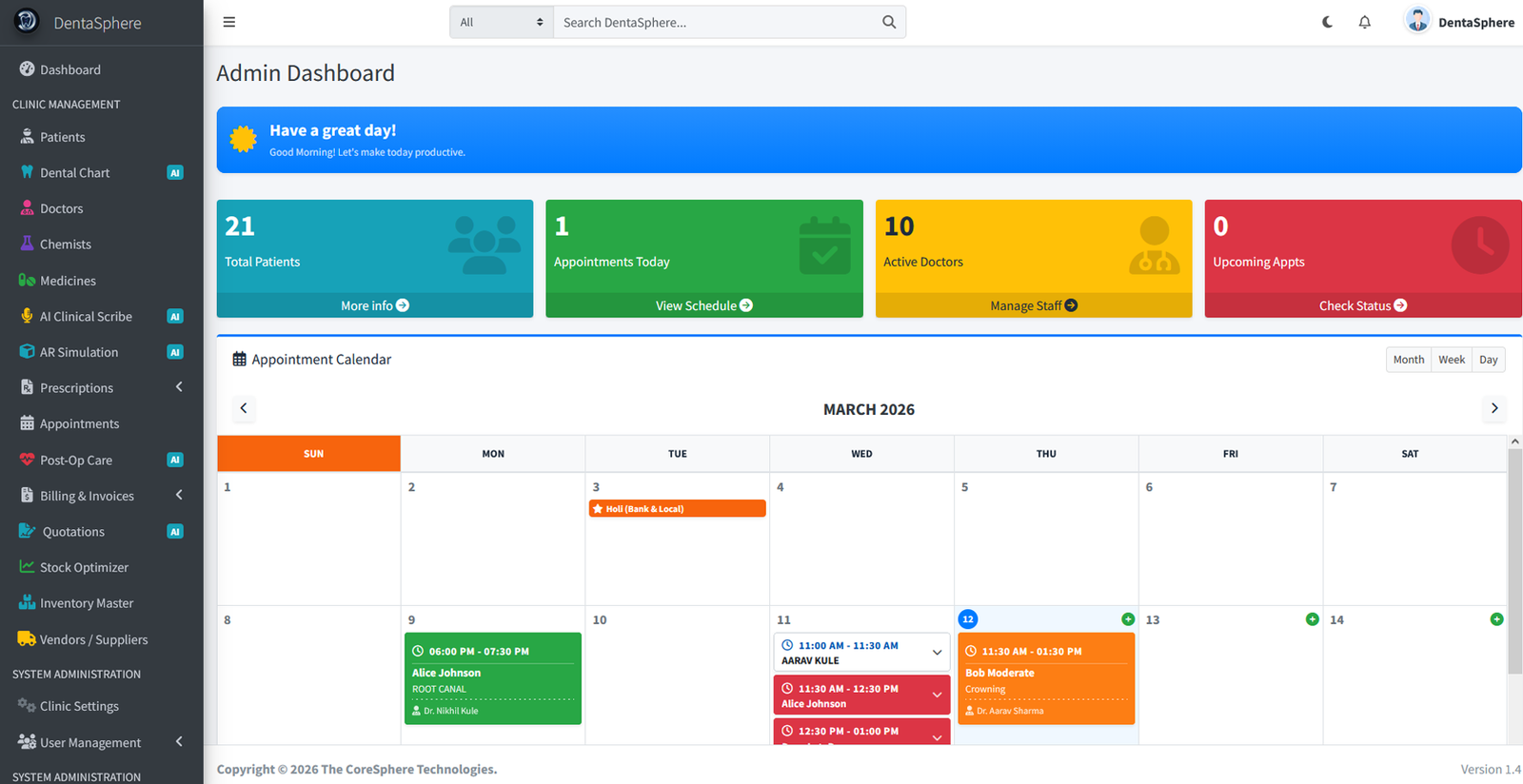Screen dimensions: 1523x784
Task: Add appointment on March 12 plus icon
Action: click(x=1128, y=619)
